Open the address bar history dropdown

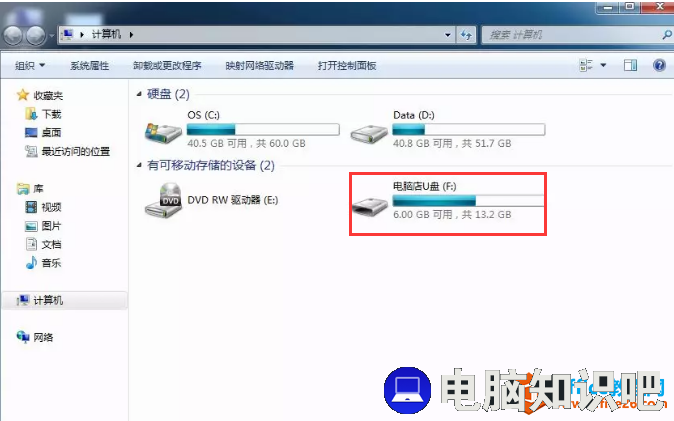tap(447, 35)
